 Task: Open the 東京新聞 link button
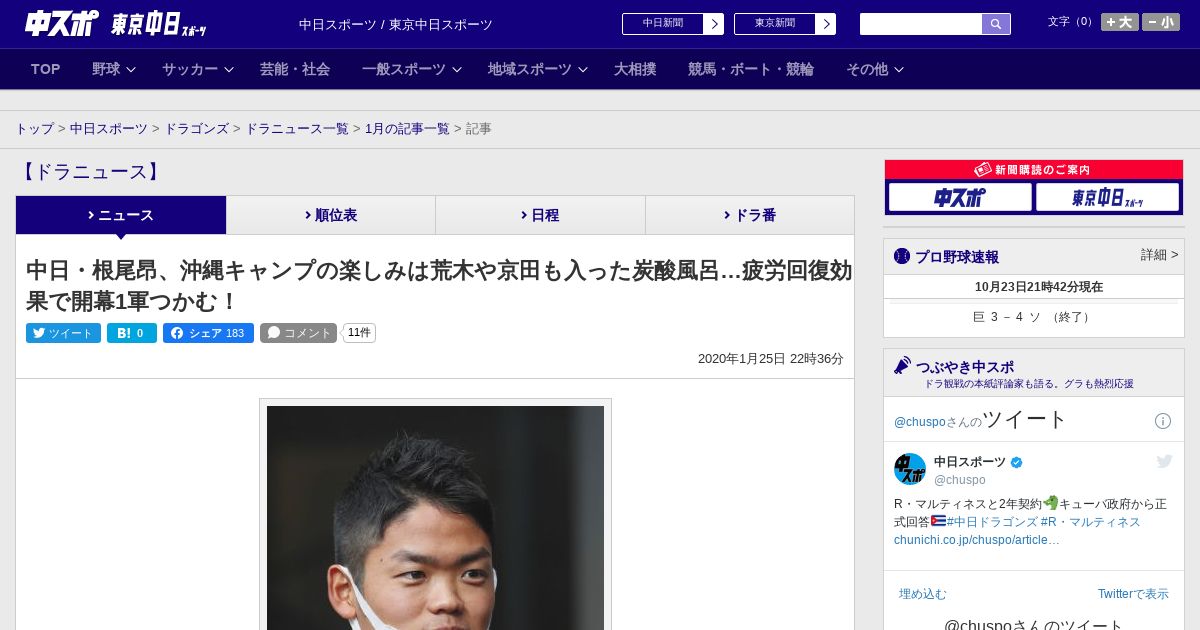point(775,24)
